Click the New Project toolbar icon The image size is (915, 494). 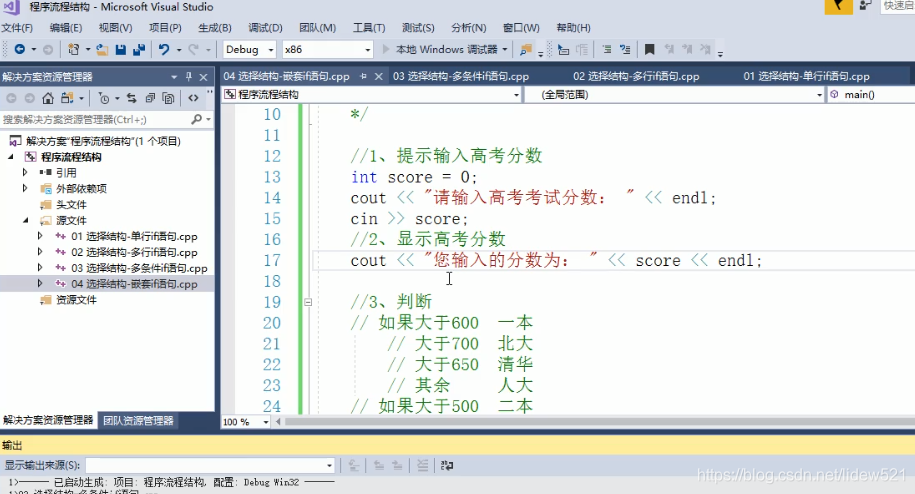click(x=74, y=50)
